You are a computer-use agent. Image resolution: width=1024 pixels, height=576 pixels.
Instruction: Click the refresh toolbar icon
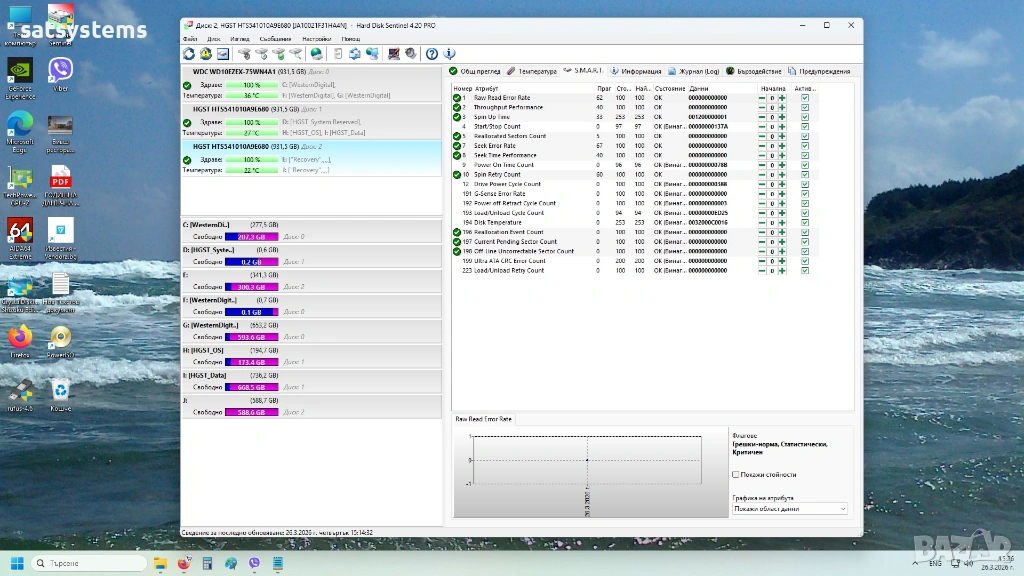[x=189, y=54]
